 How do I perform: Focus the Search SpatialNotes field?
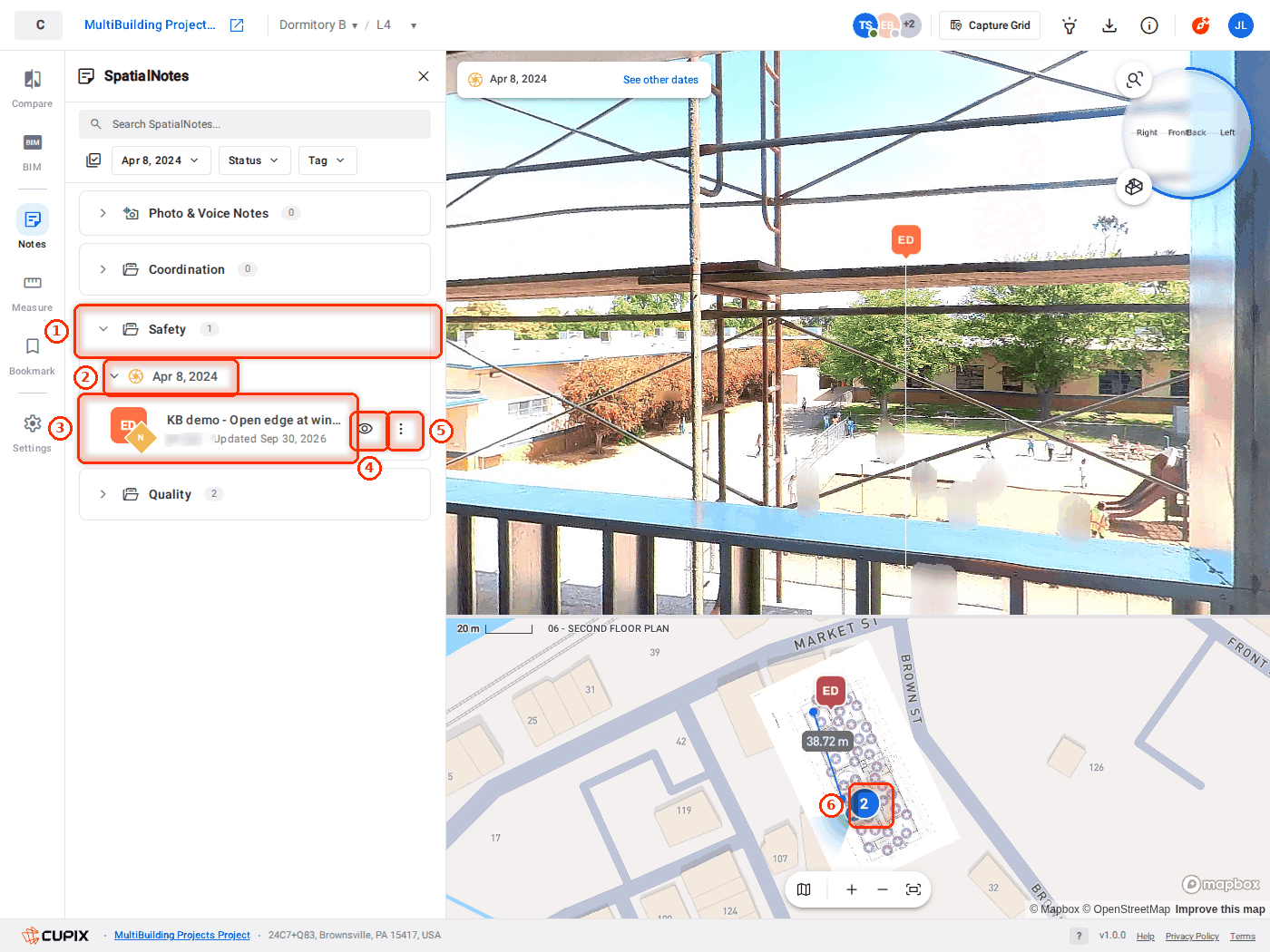coord(255,124)
